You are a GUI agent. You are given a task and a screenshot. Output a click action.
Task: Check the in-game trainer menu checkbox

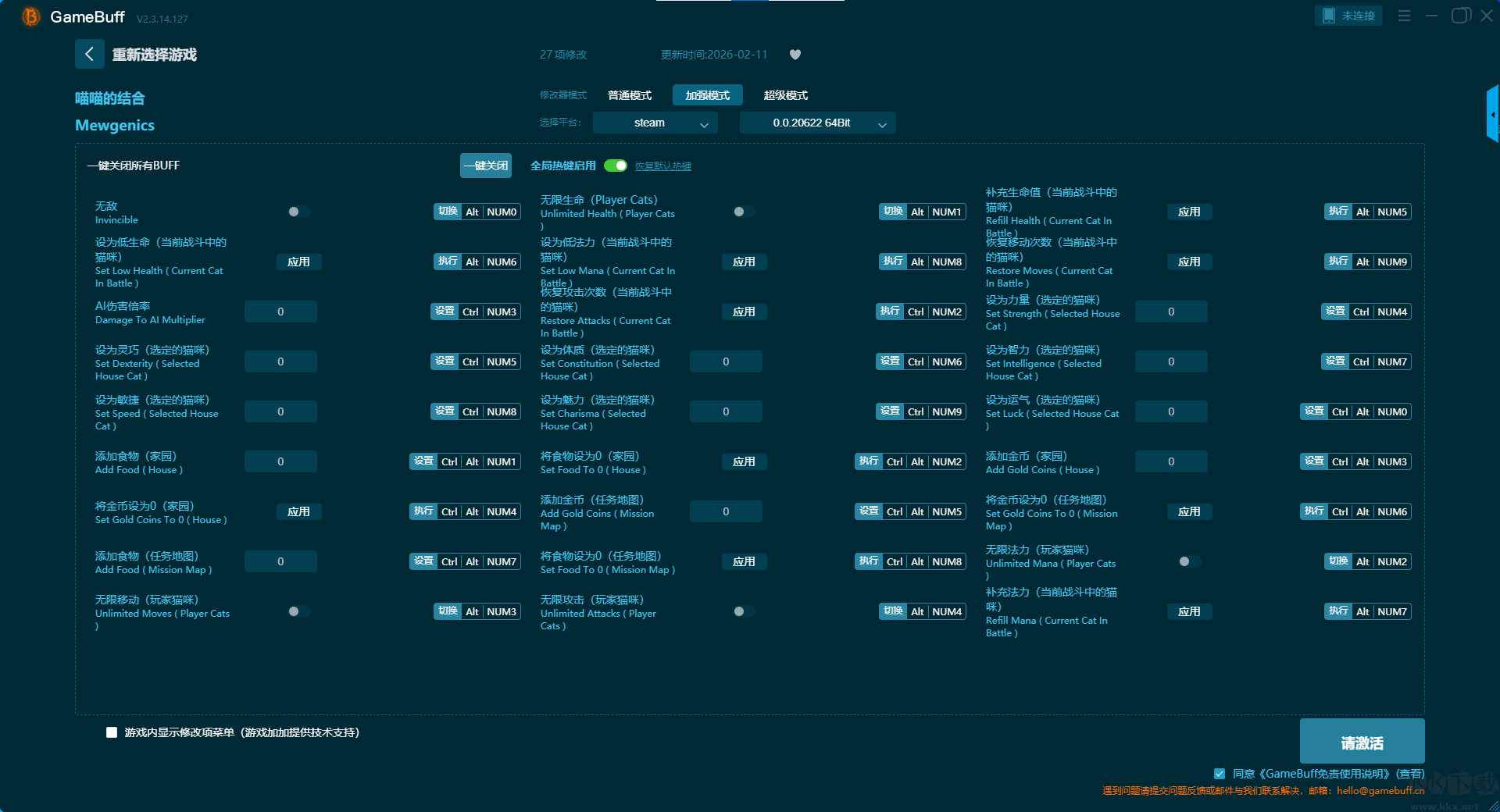(x=112, y=732)
